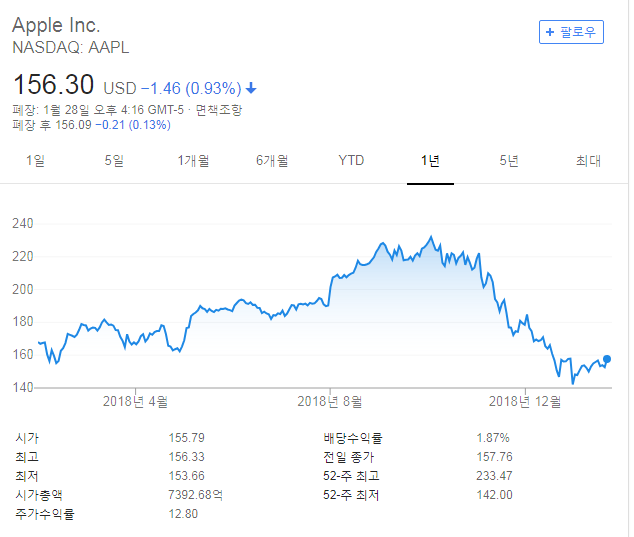Open the 최대 range tab

[588, 160]
